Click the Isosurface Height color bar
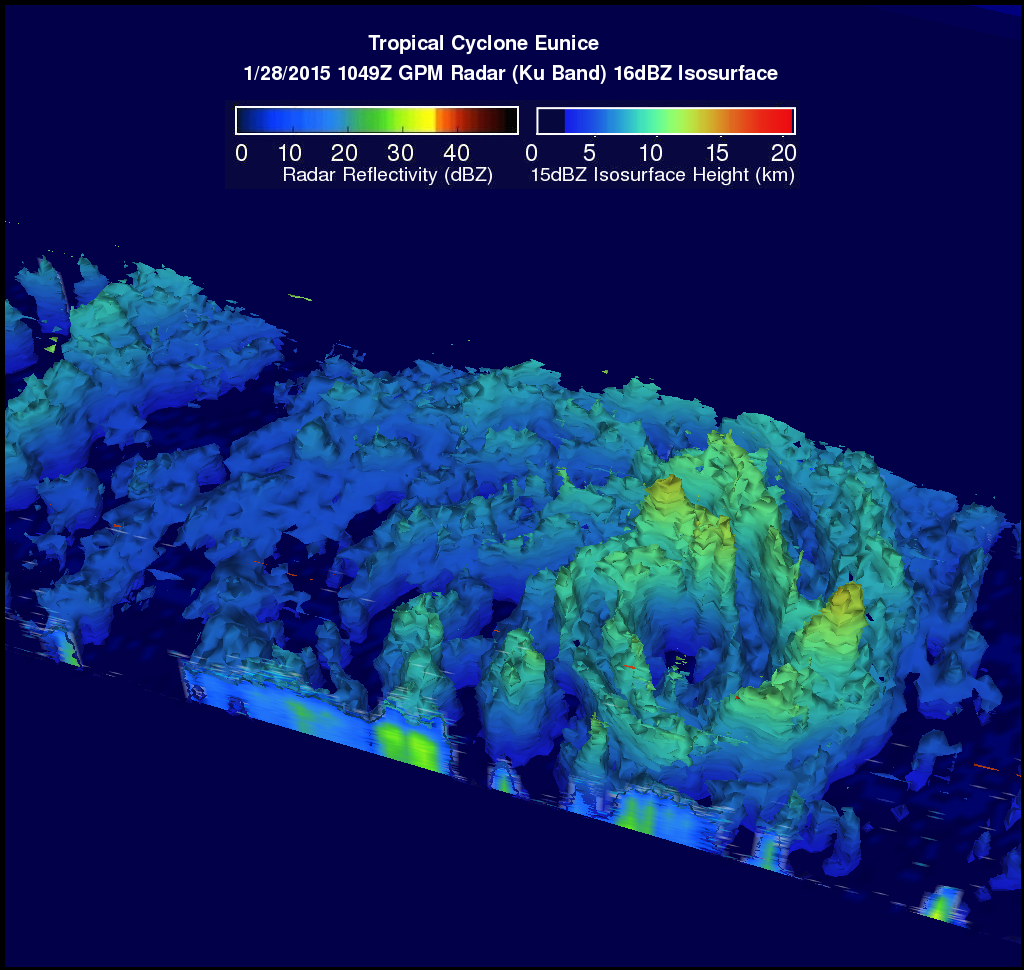 tap(665, 120)
